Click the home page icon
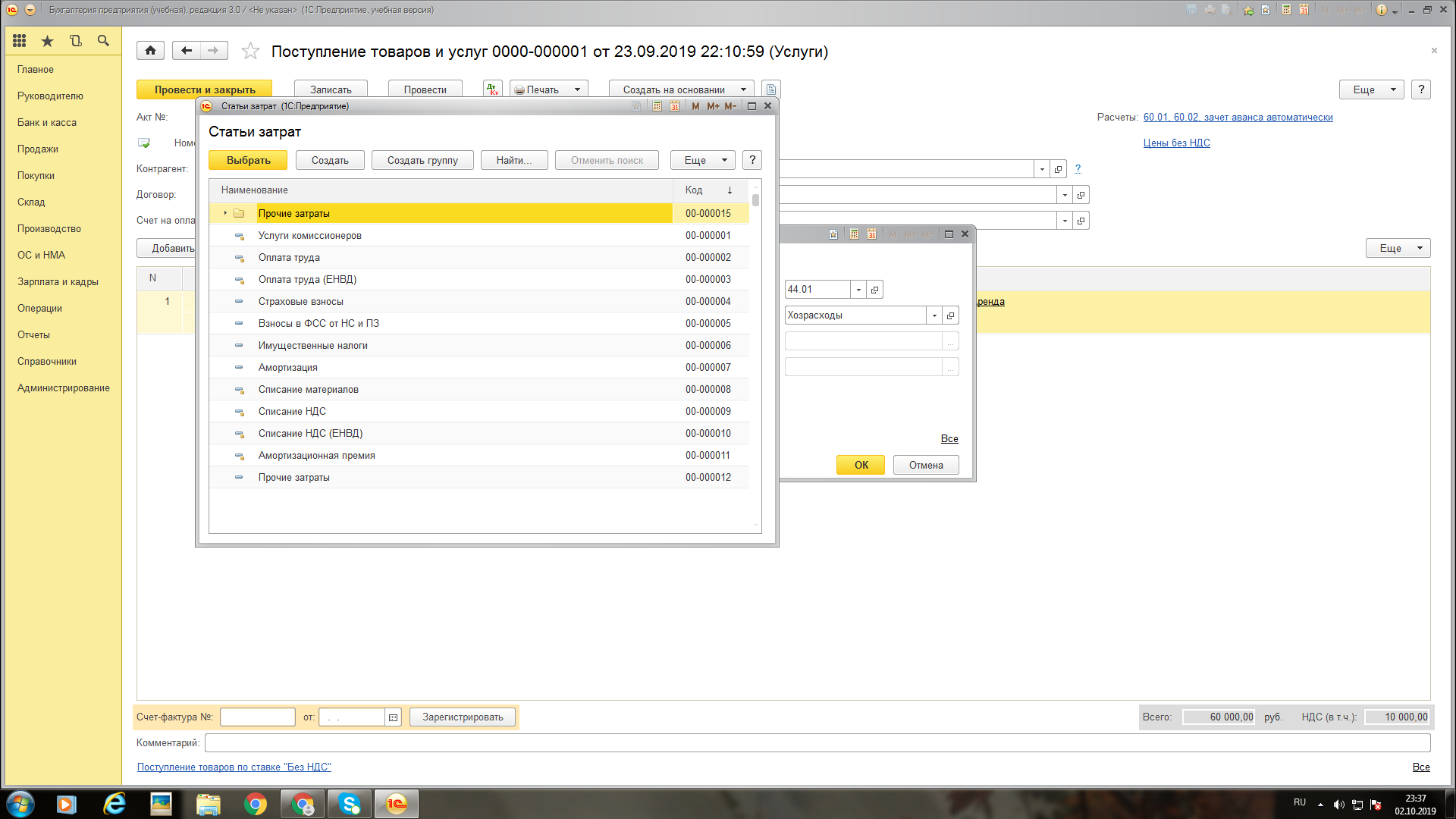 click(150, 51)
